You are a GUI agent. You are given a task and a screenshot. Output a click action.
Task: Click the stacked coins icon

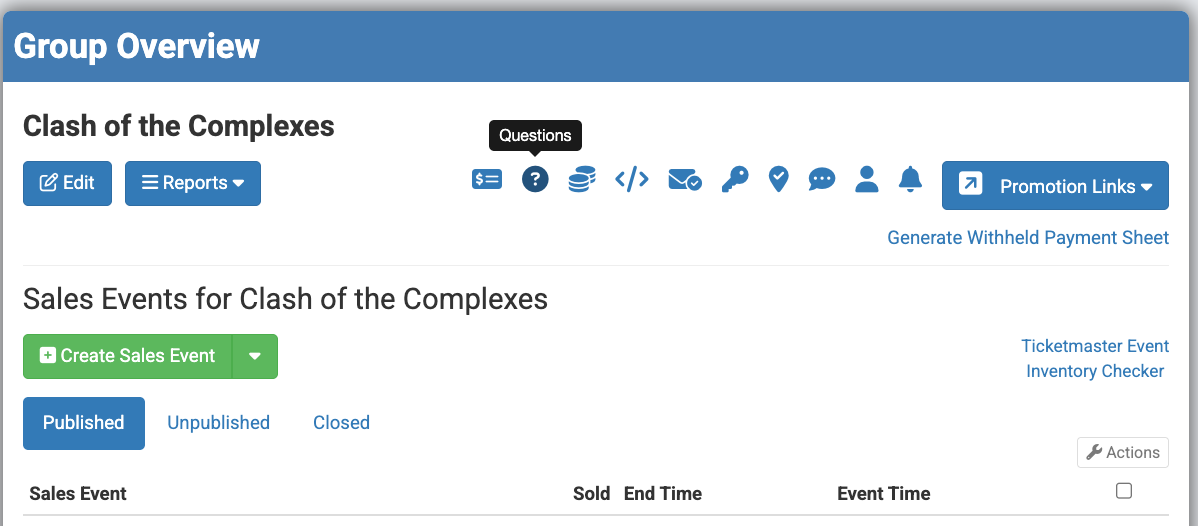click(x=582, y=180)
